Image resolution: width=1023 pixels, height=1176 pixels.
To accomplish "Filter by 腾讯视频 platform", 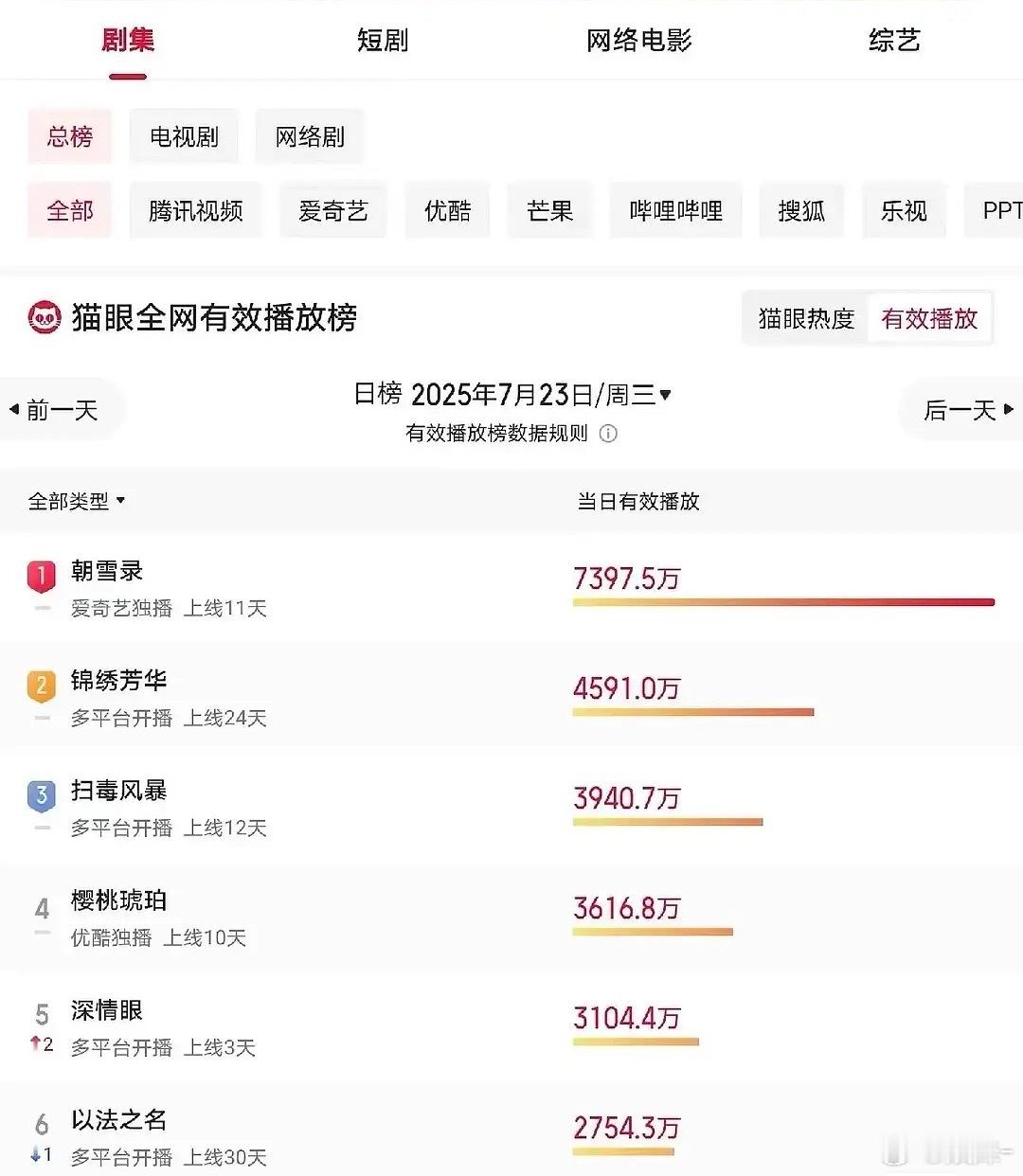I will 196,210.
